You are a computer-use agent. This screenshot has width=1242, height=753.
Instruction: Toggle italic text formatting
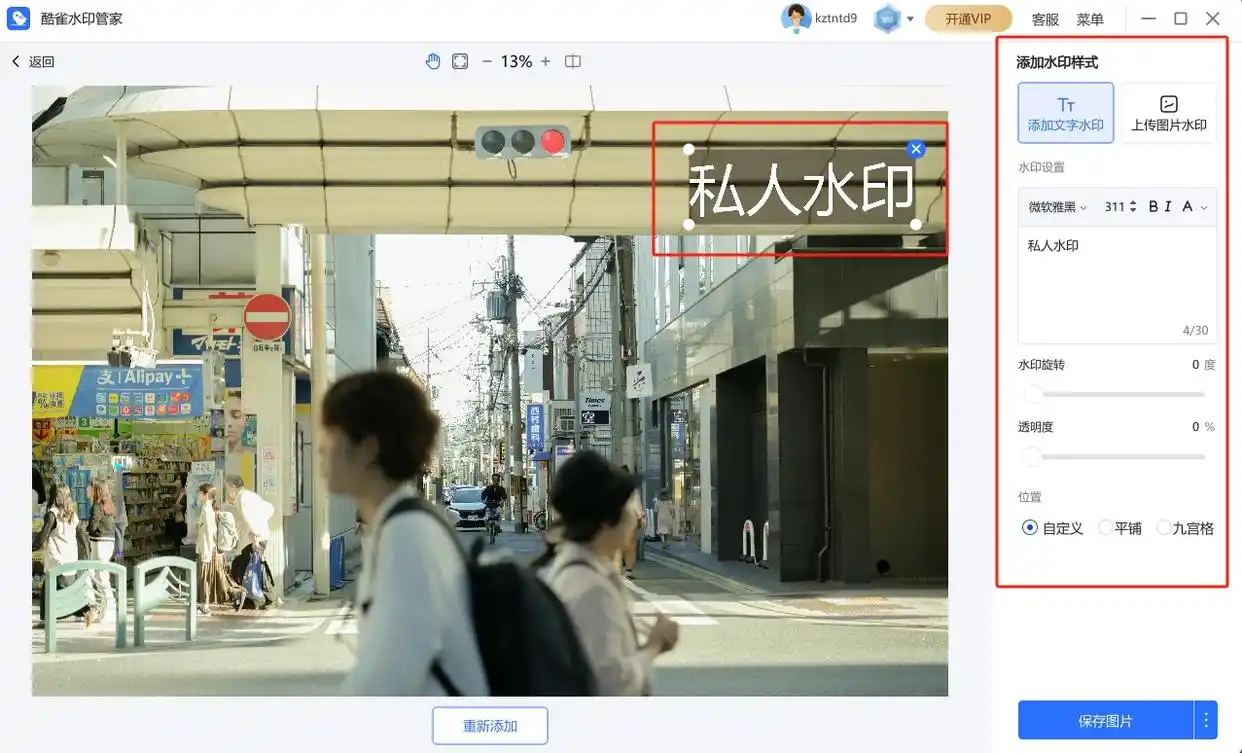pos(1168,207)
